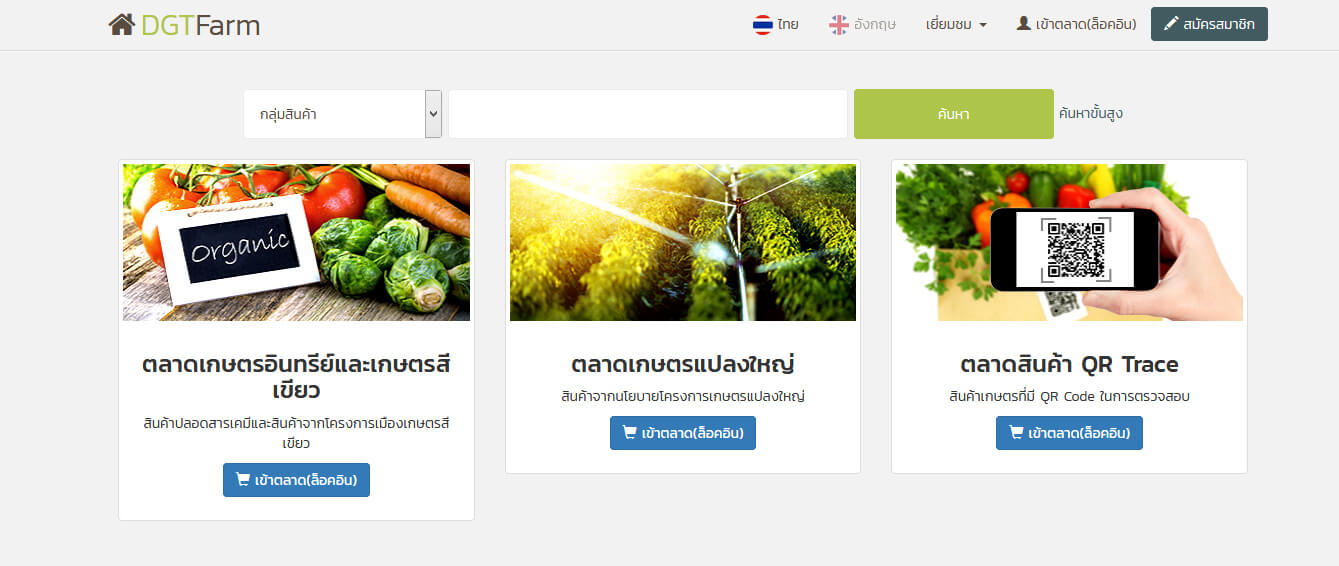Click cart icon under ตลาดสินค้า QR Trace
The height and width of the screenshot is (566, 1339).
point(1016,433)
